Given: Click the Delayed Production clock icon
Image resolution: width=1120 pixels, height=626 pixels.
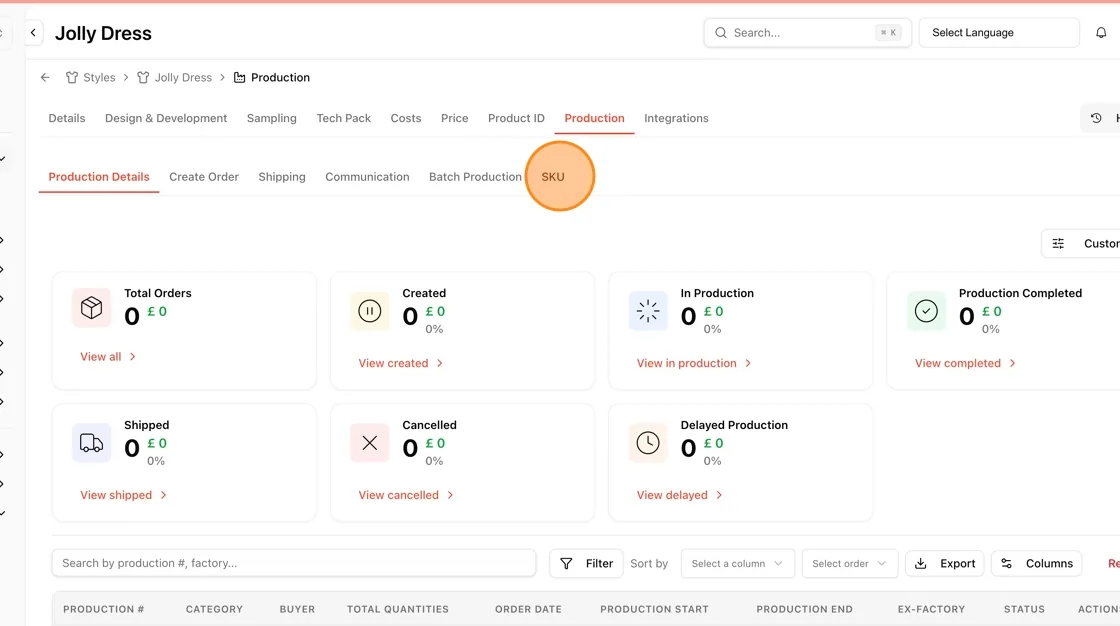Looking at the screenshot, I should click(x=648, y=443).
